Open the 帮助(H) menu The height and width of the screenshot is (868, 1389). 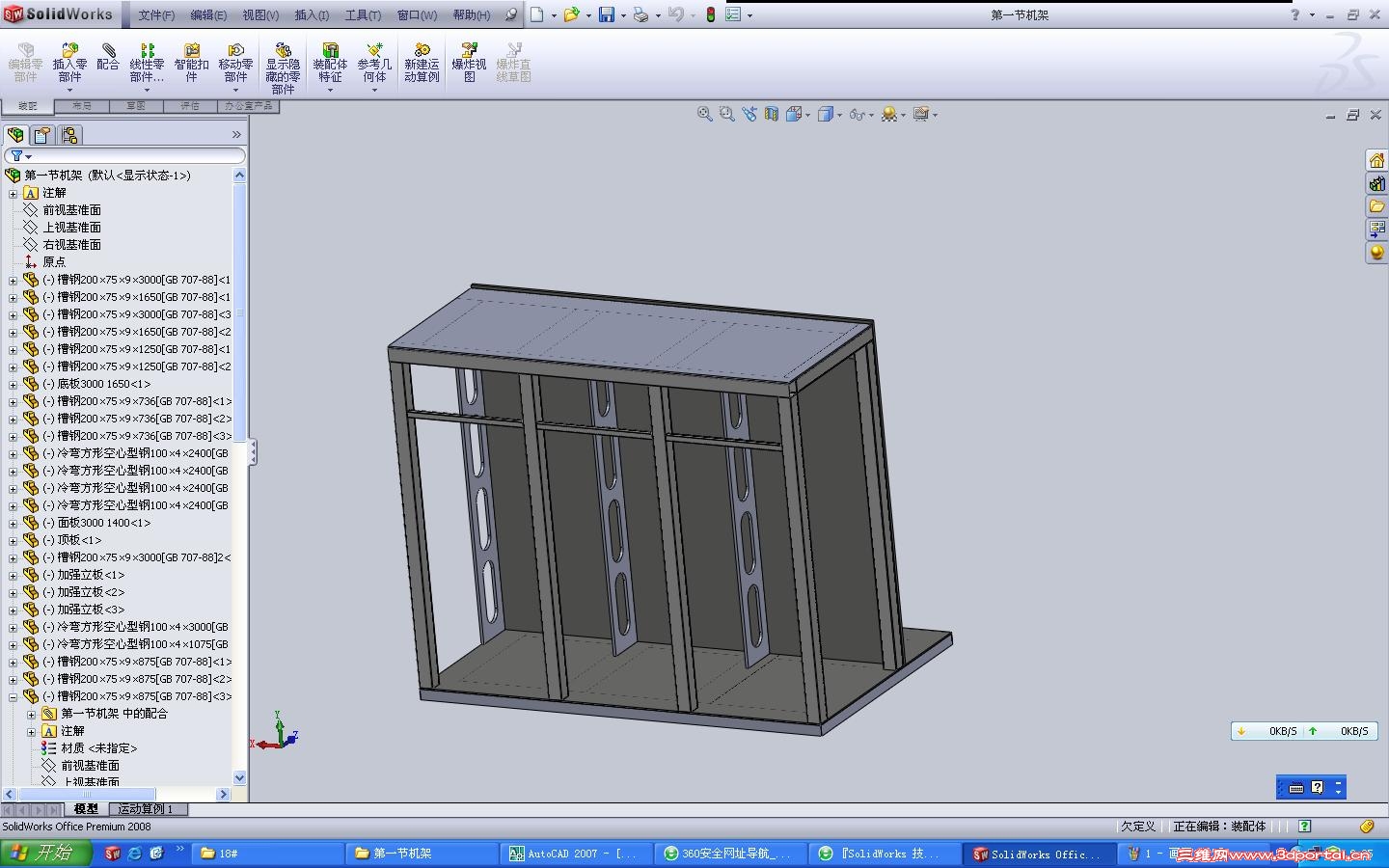472,14
